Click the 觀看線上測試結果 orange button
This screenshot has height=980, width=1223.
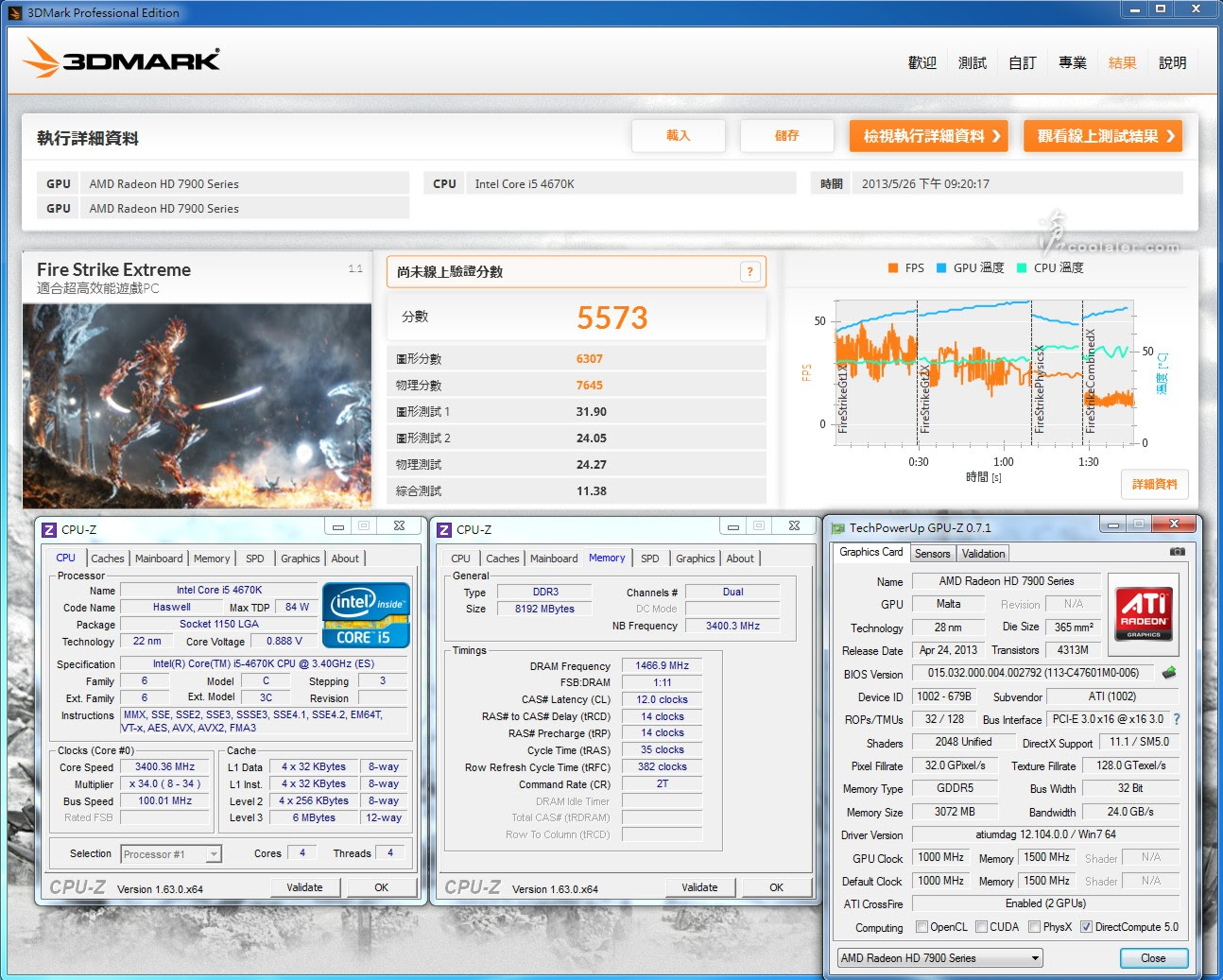point(1103,136)
